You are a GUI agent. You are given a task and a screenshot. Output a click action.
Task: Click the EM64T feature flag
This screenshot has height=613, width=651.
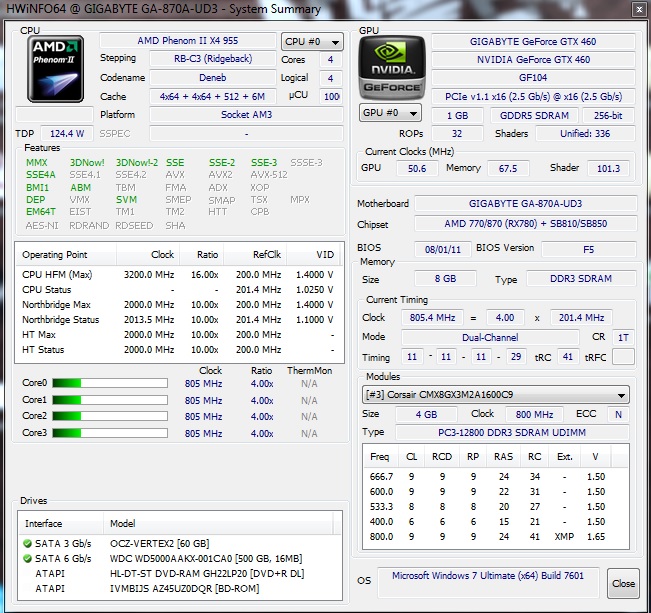40,212
